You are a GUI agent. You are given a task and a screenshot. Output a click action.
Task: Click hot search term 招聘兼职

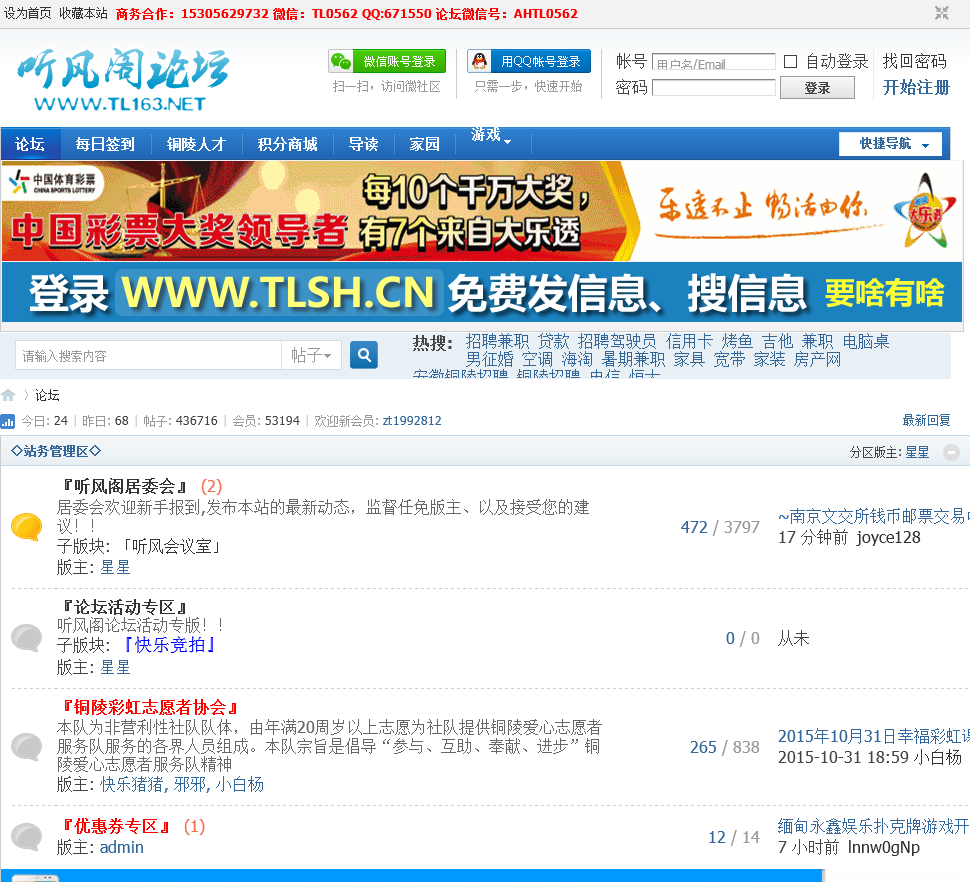(x=497, y=341)
